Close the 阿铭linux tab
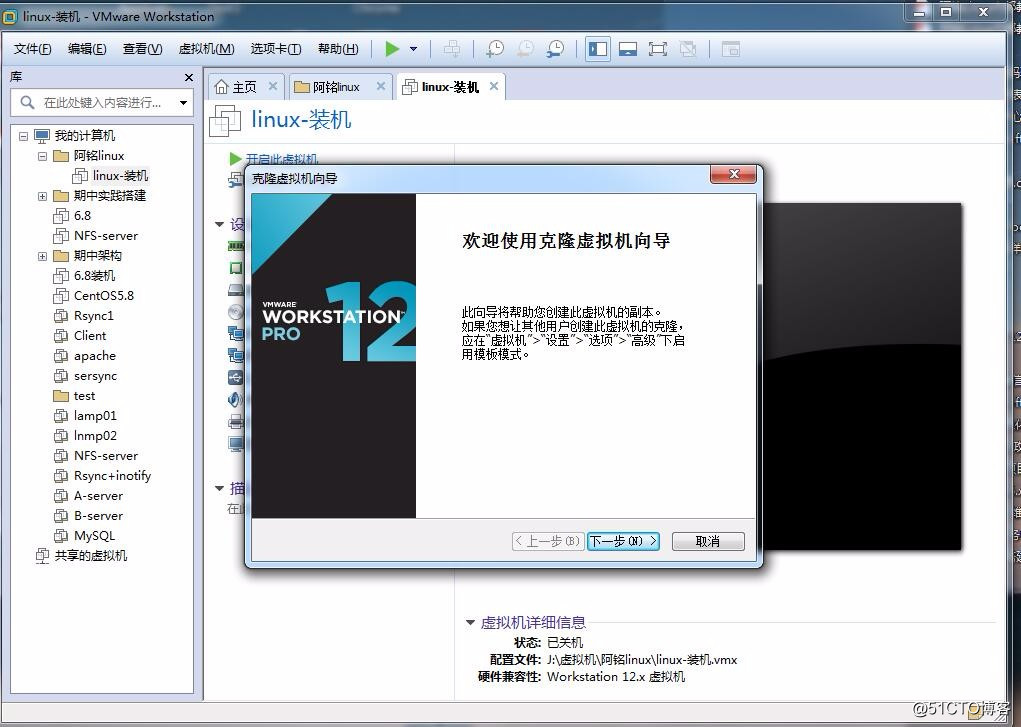The height and width of the screenshot is (727, 1021). click(x=381, y=86)
